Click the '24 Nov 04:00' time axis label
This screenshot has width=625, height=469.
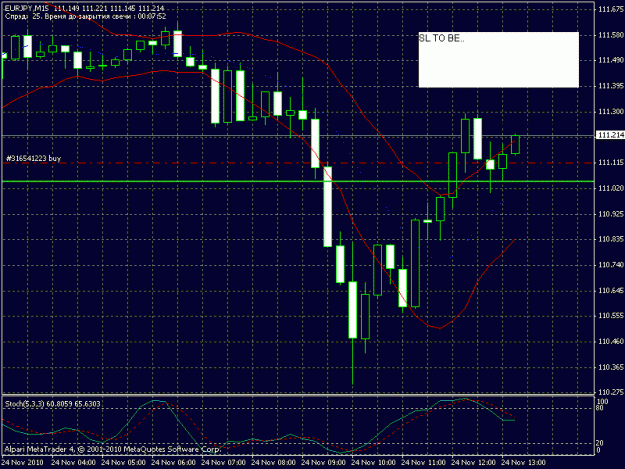pos(73,463)
